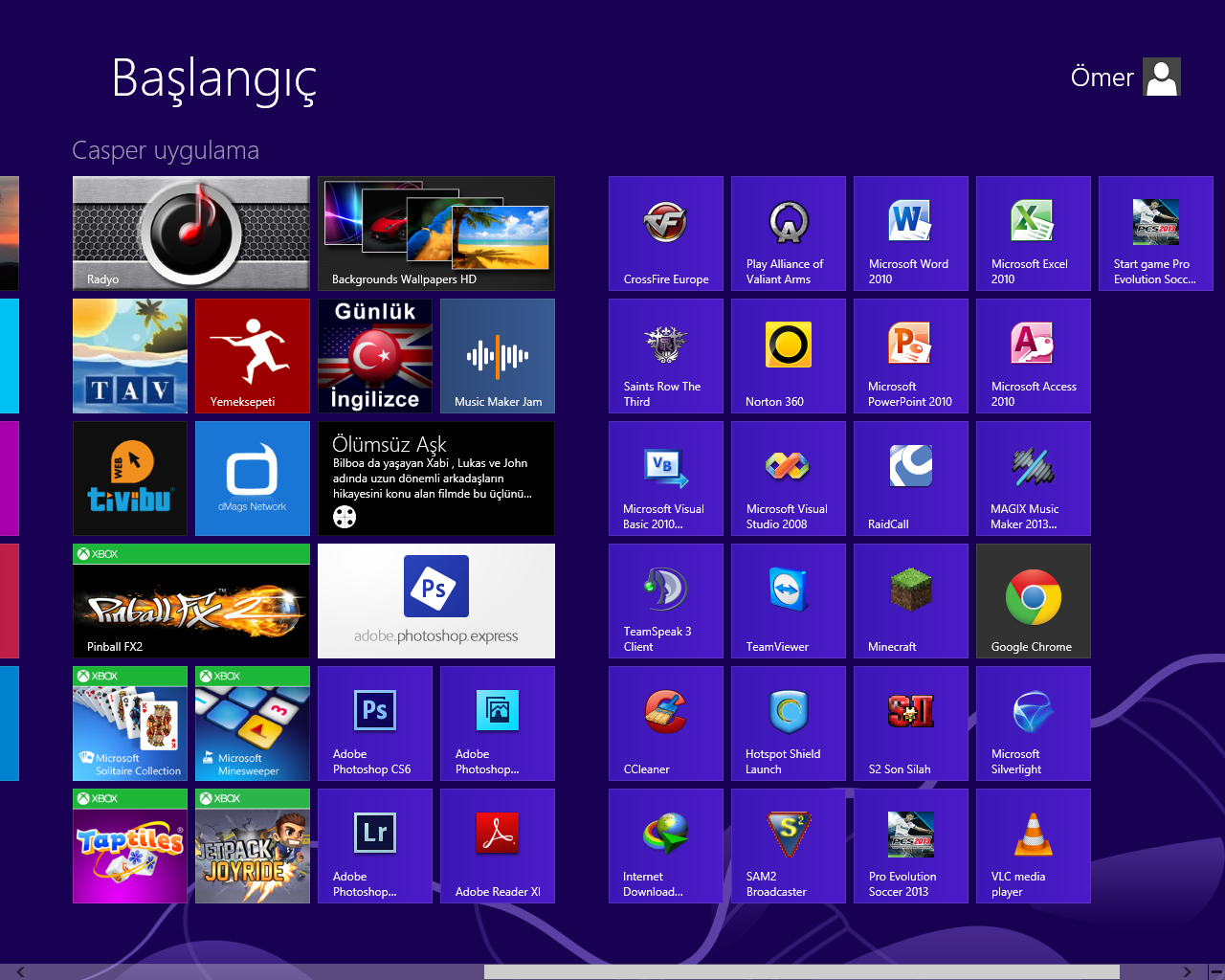
Task: Open Microsoft Silverlight tile
Action: (x=1034, y=724)
